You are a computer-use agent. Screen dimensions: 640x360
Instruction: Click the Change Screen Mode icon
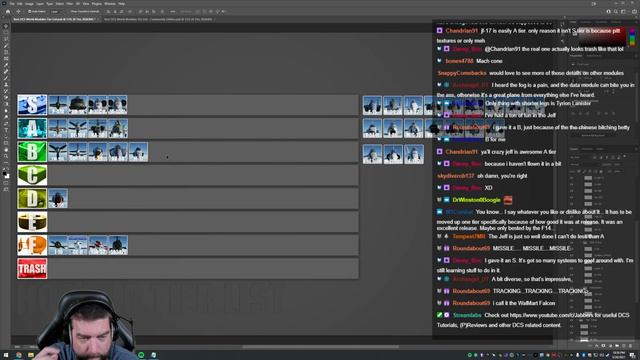6,189
